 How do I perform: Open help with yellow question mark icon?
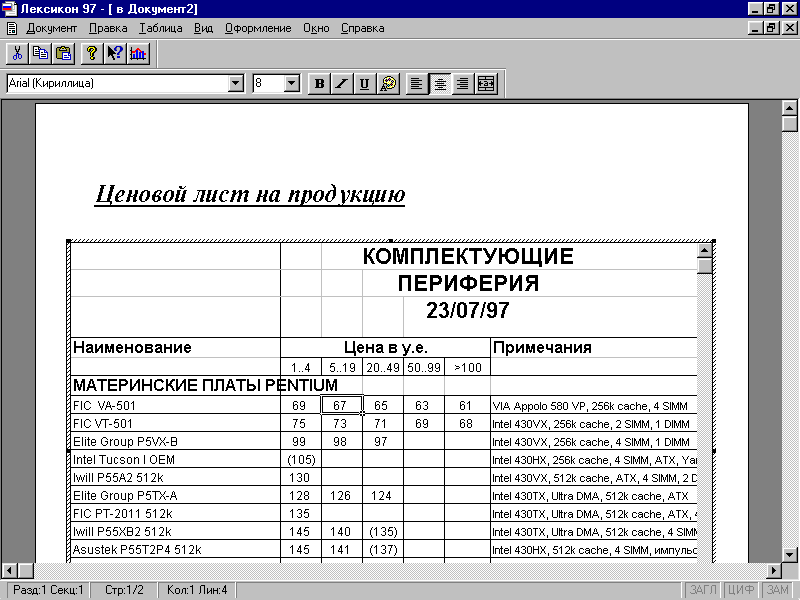point(92,53)
